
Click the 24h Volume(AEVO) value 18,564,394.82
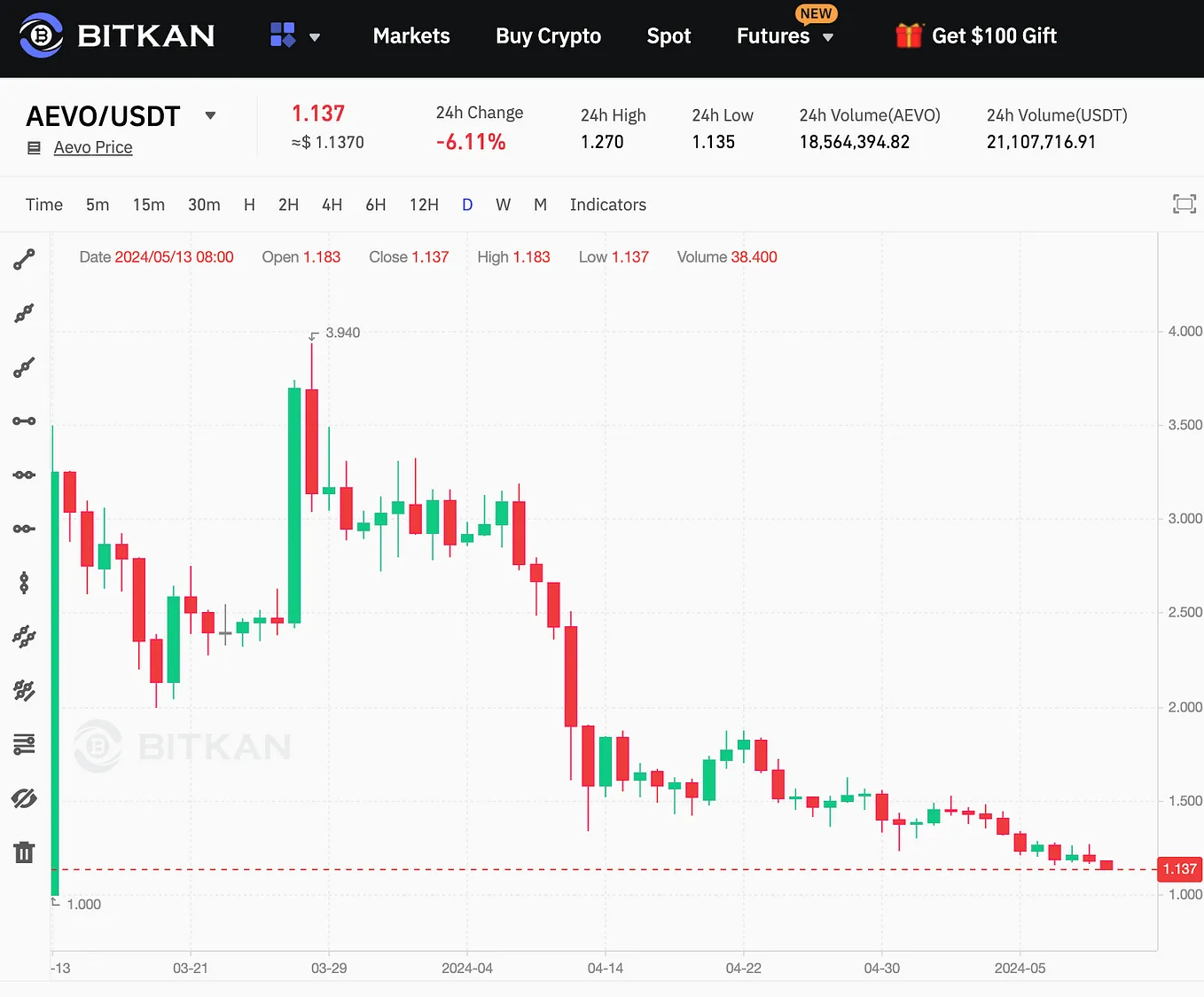point(855,142)
